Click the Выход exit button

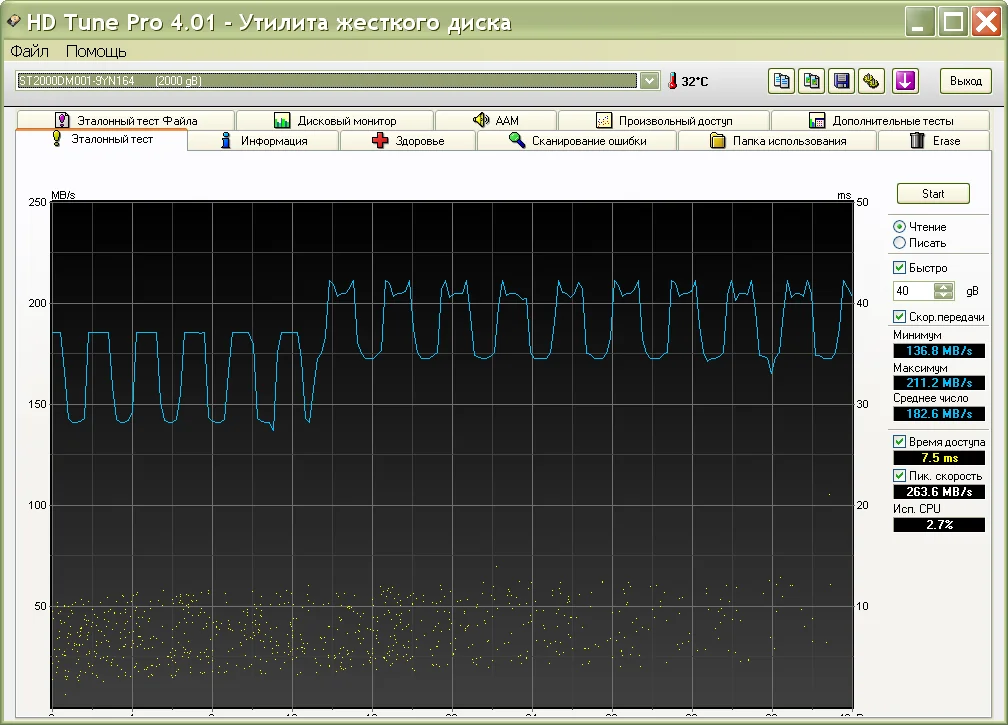[965, 81]
